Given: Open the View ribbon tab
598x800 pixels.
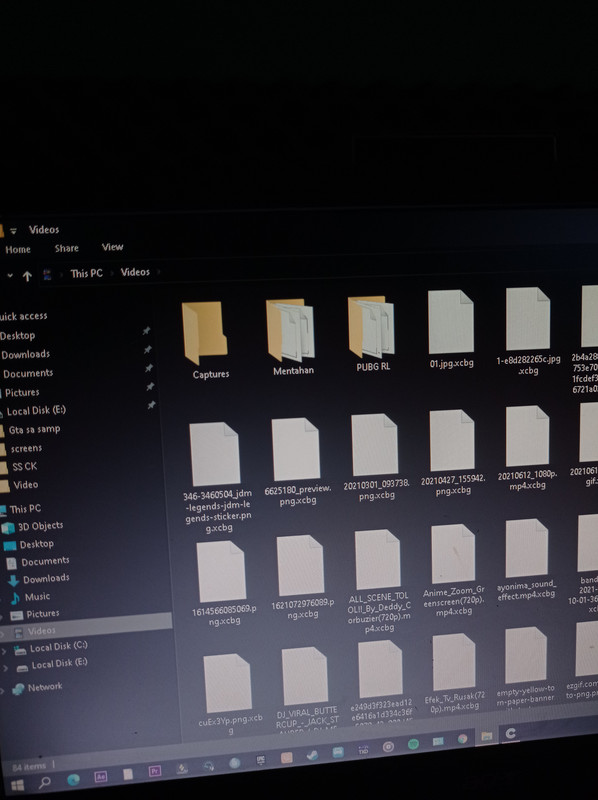Looking at the screenshot, I should 112,247.
